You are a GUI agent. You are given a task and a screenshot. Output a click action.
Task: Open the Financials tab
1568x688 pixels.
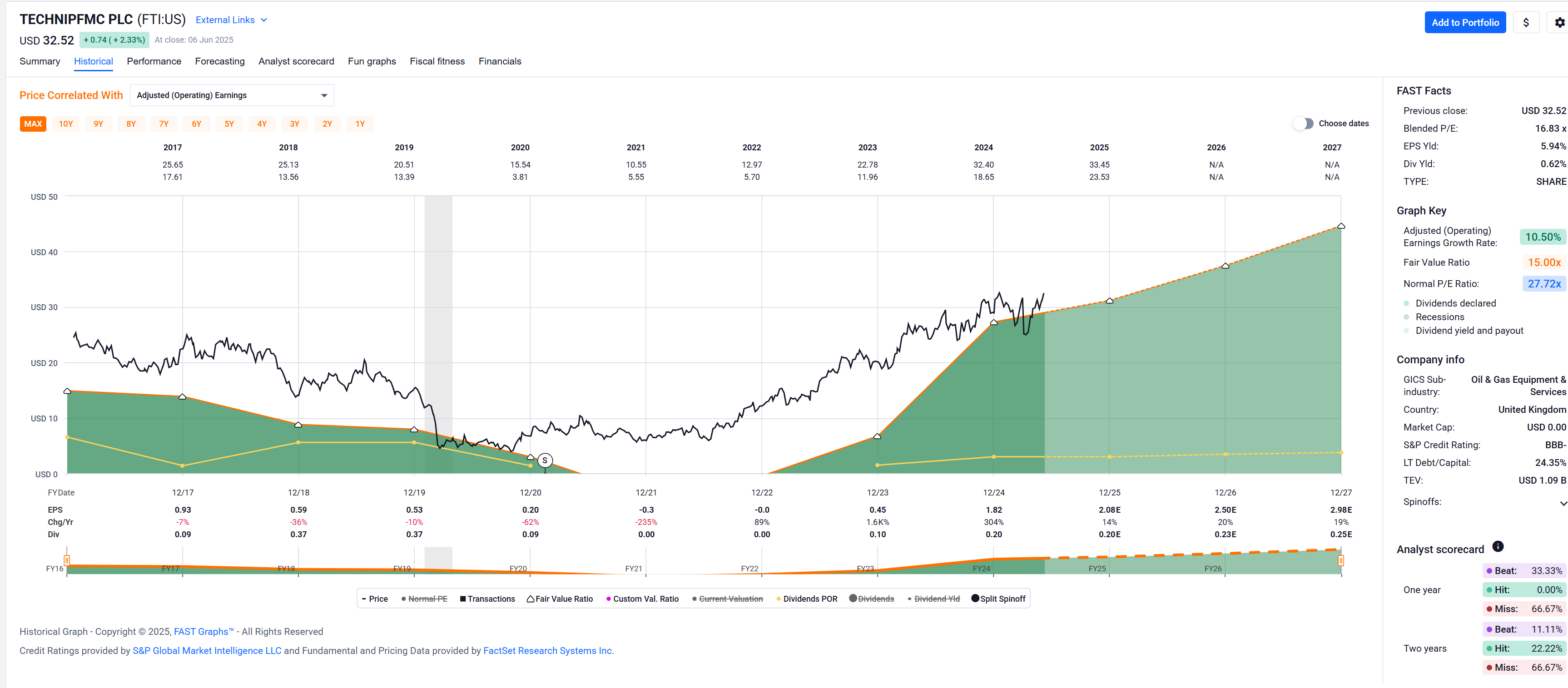point(500,61)
